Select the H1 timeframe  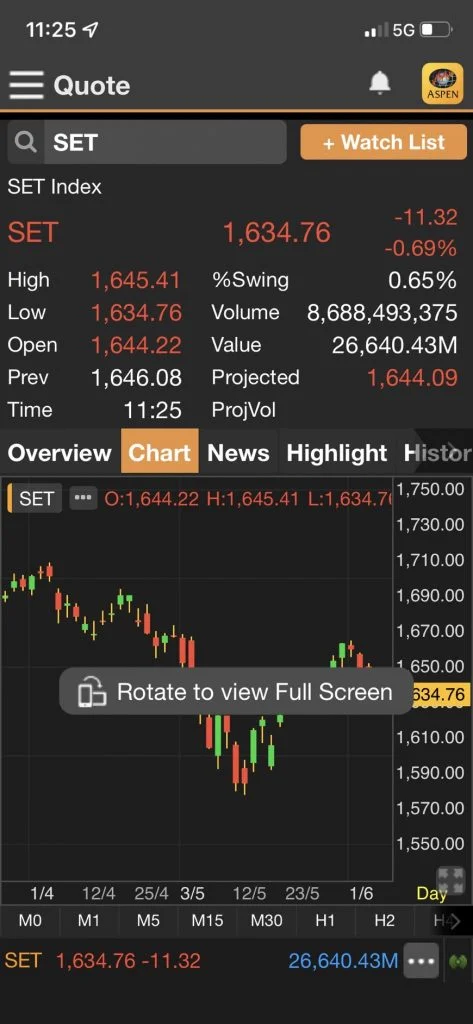(x=325, y=921)
